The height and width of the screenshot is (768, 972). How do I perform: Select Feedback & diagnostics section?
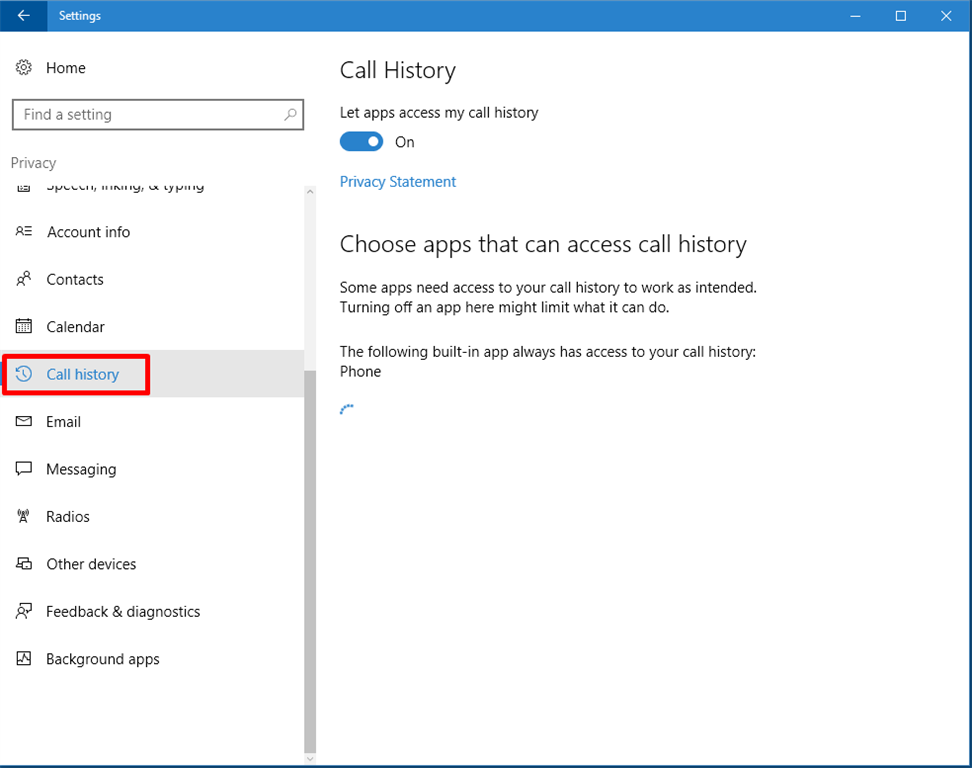pos(123,612)
